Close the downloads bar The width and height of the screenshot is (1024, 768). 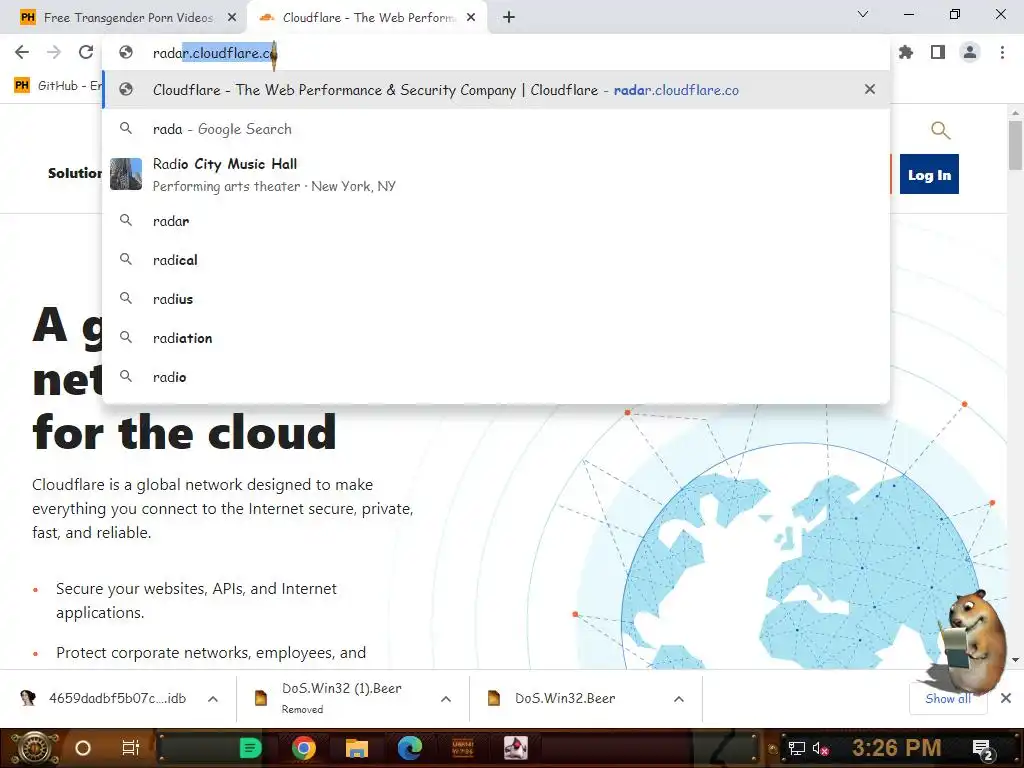pos(1006,698)
